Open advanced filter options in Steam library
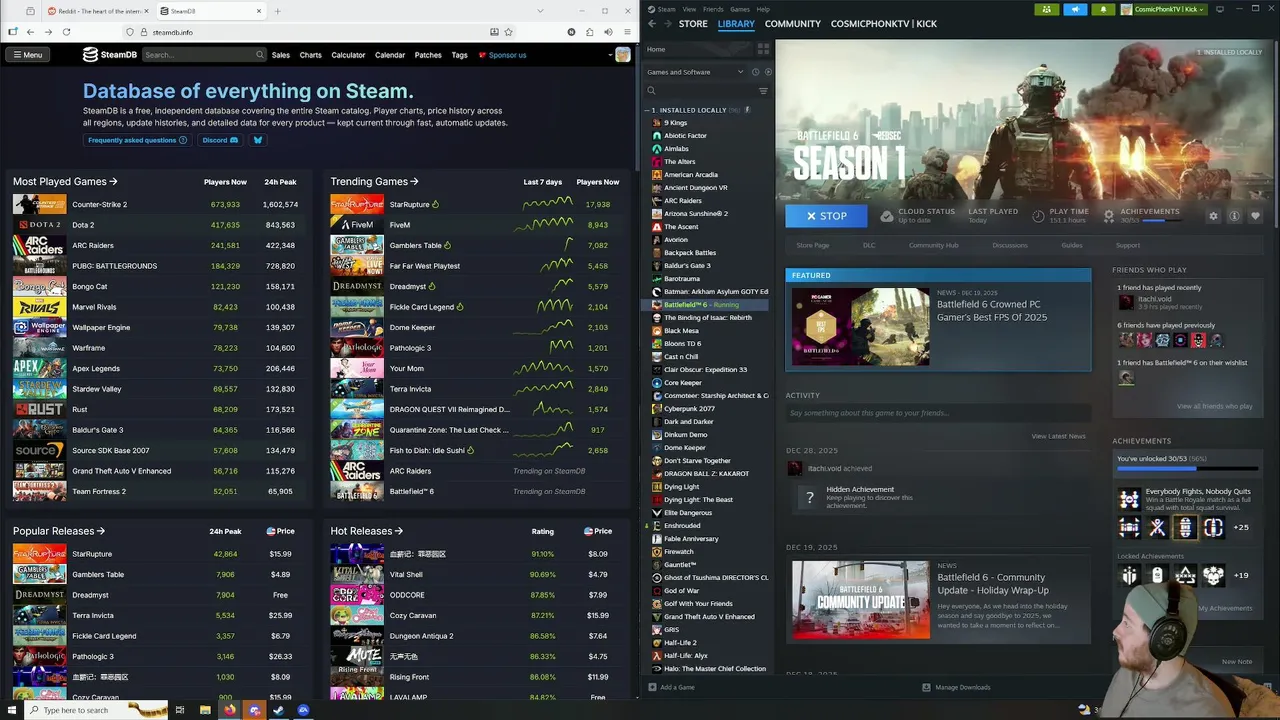The width and height of the screenshot is (1280, 720). click(x=763, y=91)
